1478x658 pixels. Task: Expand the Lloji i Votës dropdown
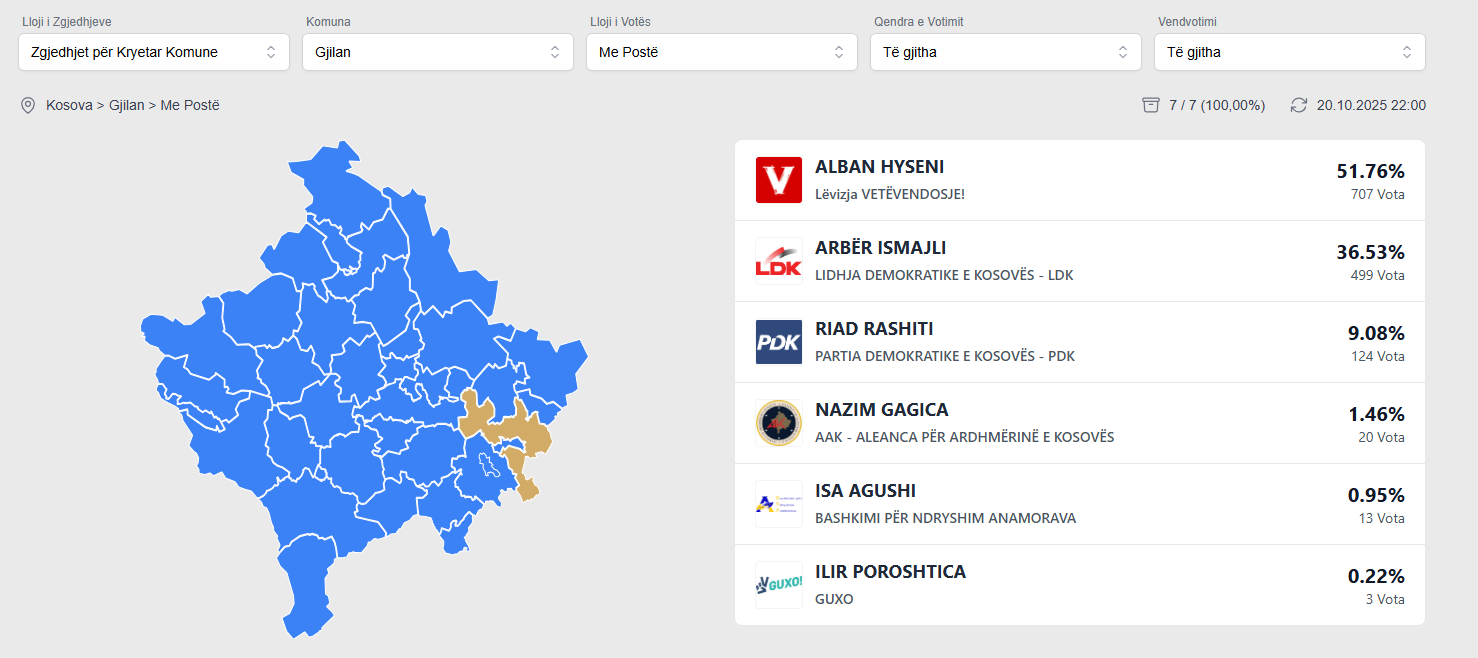(x=722, y=52)
